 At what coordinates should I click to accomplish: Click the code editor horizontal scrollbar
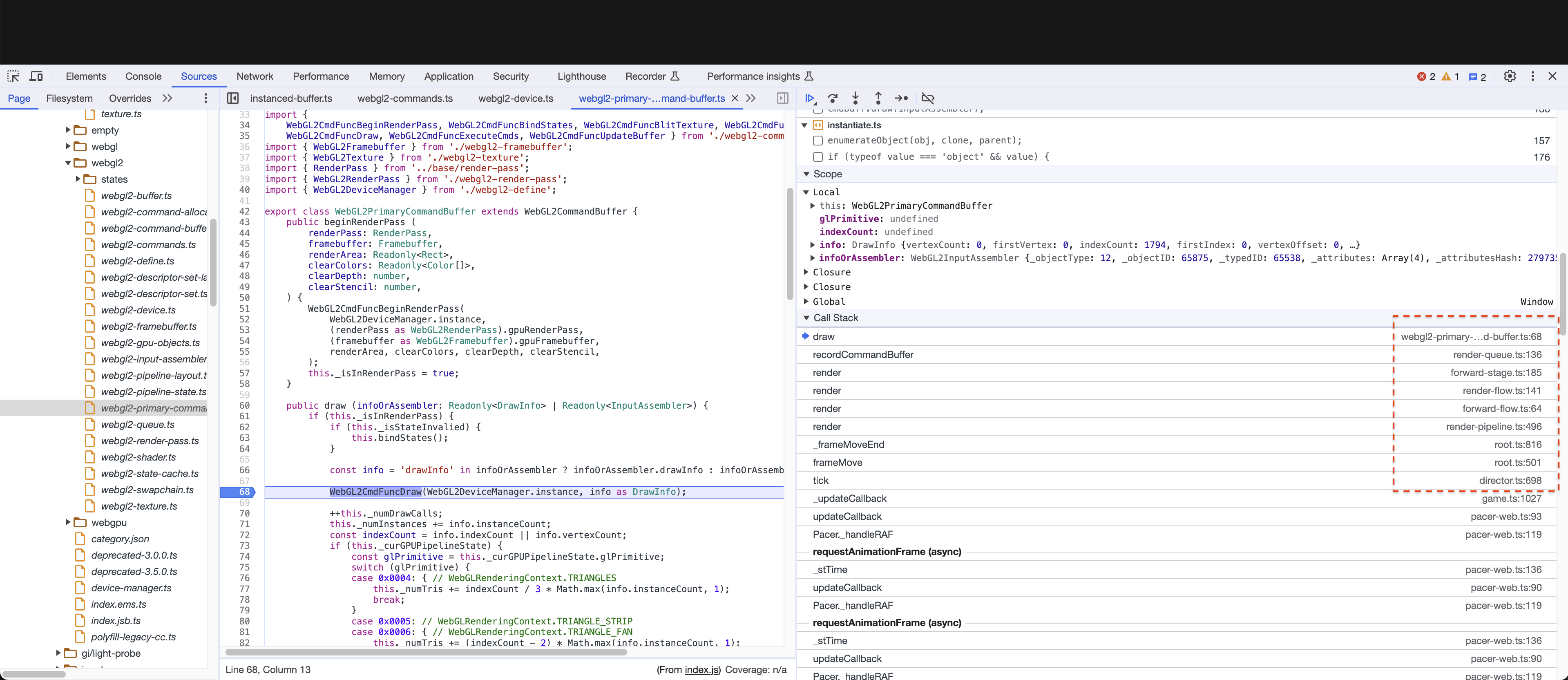(426, 652)
